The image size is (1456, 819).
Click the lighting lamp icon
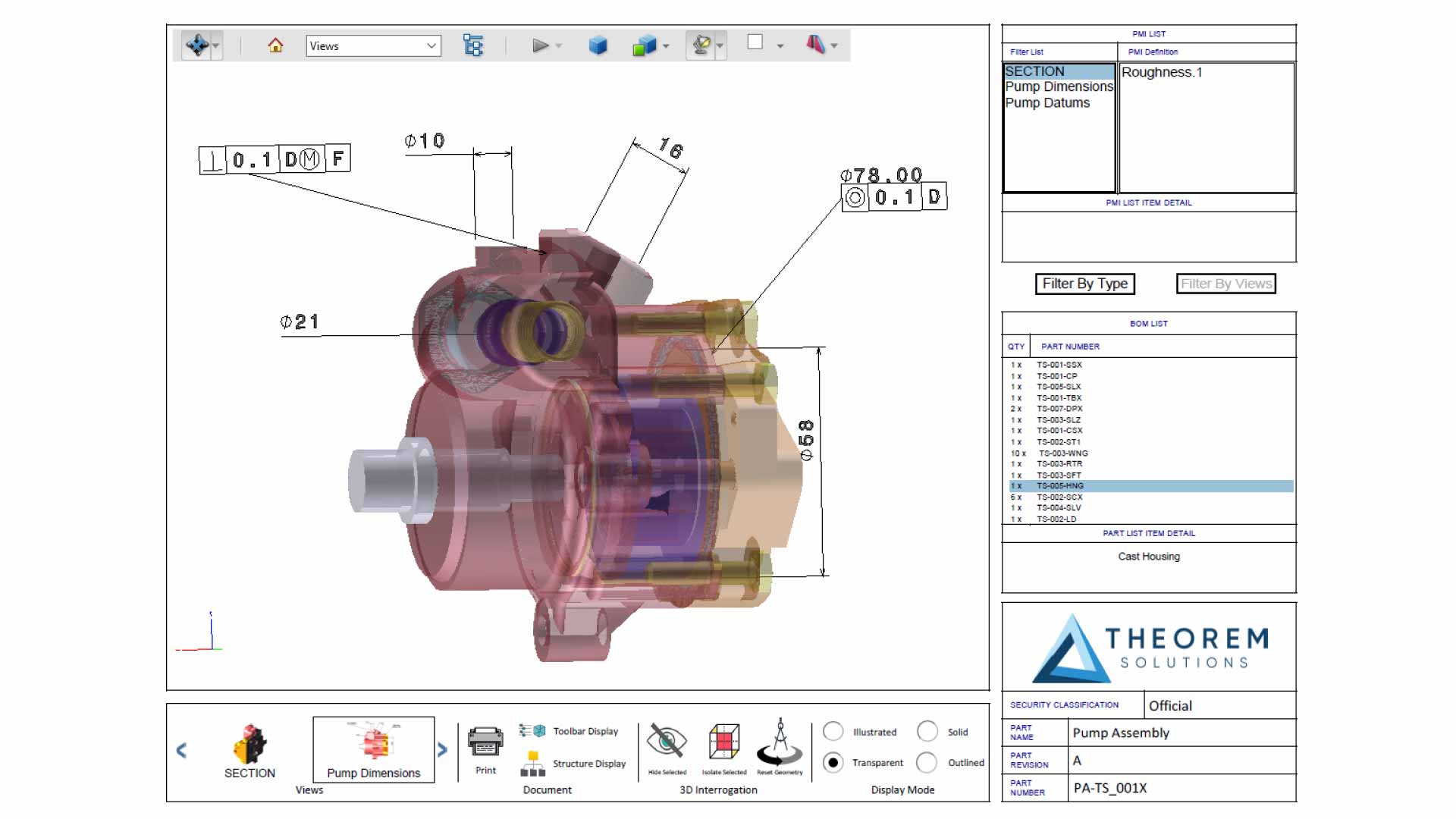point(701,45)
